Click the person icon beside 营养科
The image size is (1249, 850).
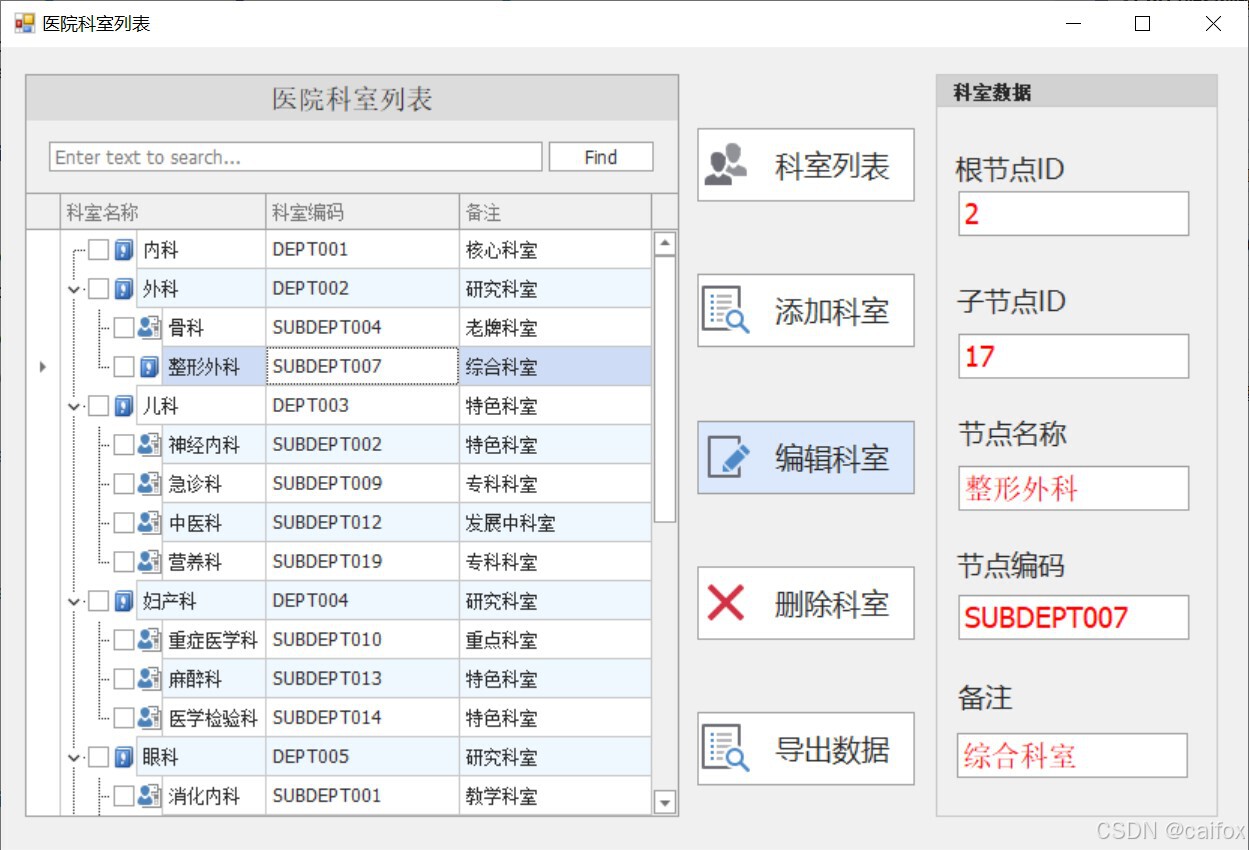148,562
